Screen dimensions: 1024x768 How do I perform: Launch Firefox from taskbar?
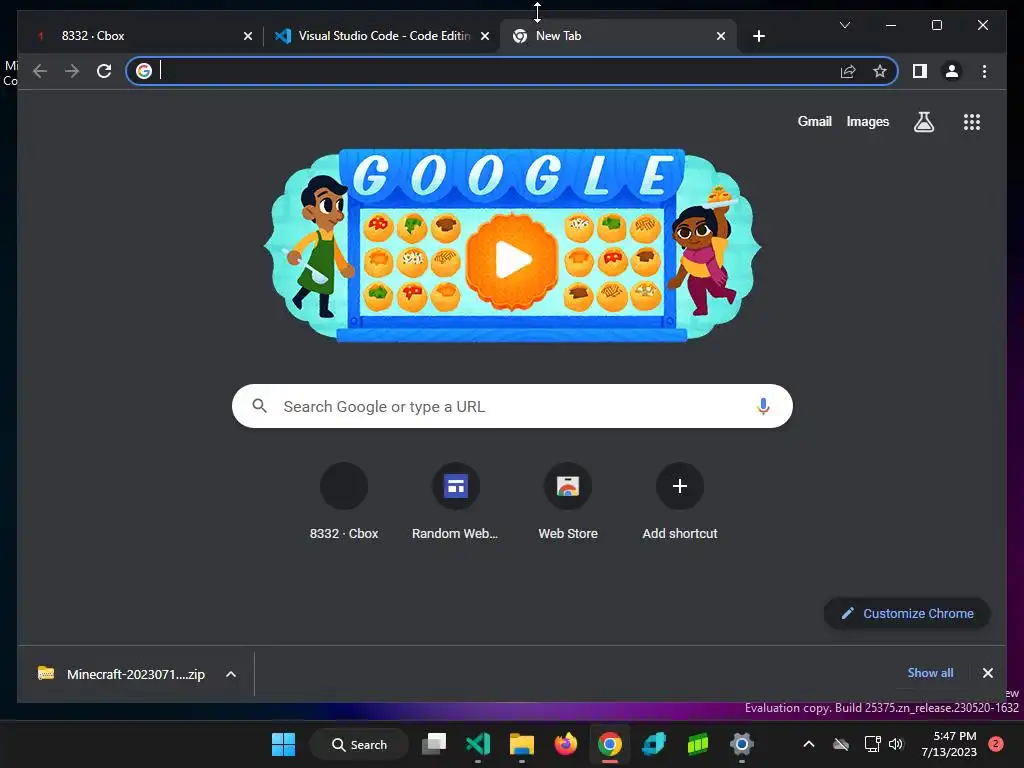tap(566, 744)
